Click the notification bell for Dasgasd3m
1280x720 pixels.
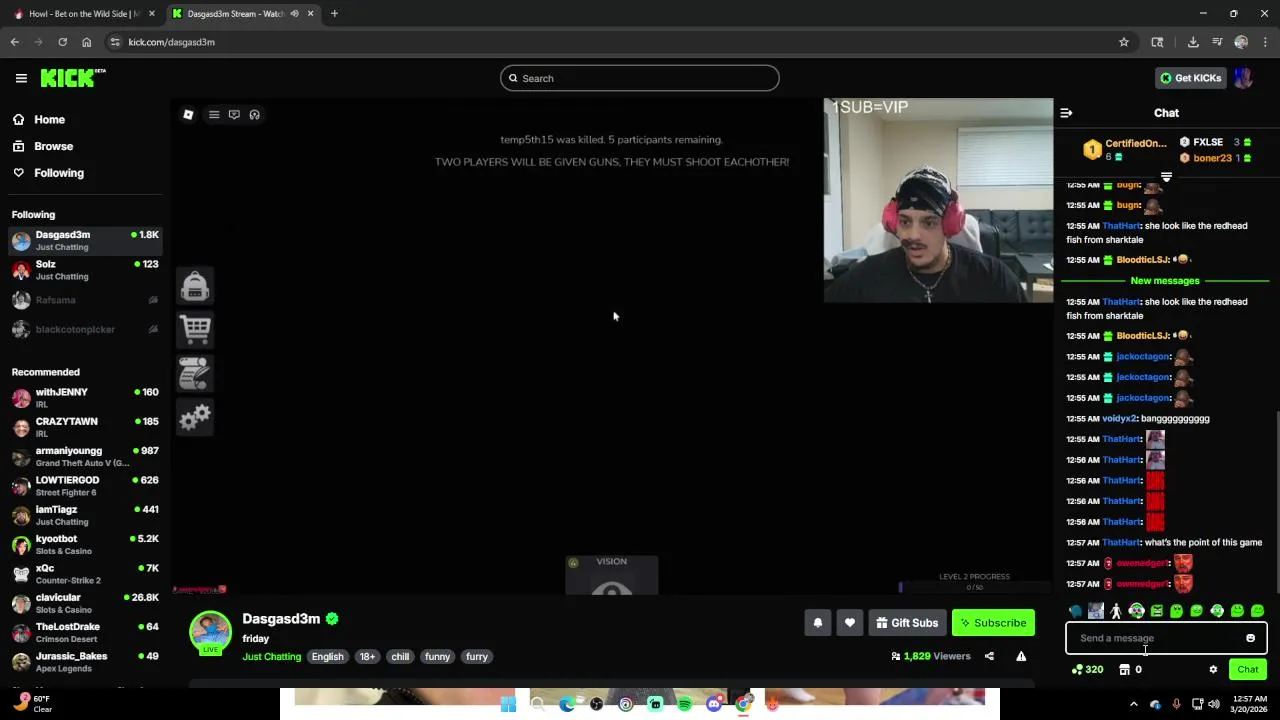(818, 623)
